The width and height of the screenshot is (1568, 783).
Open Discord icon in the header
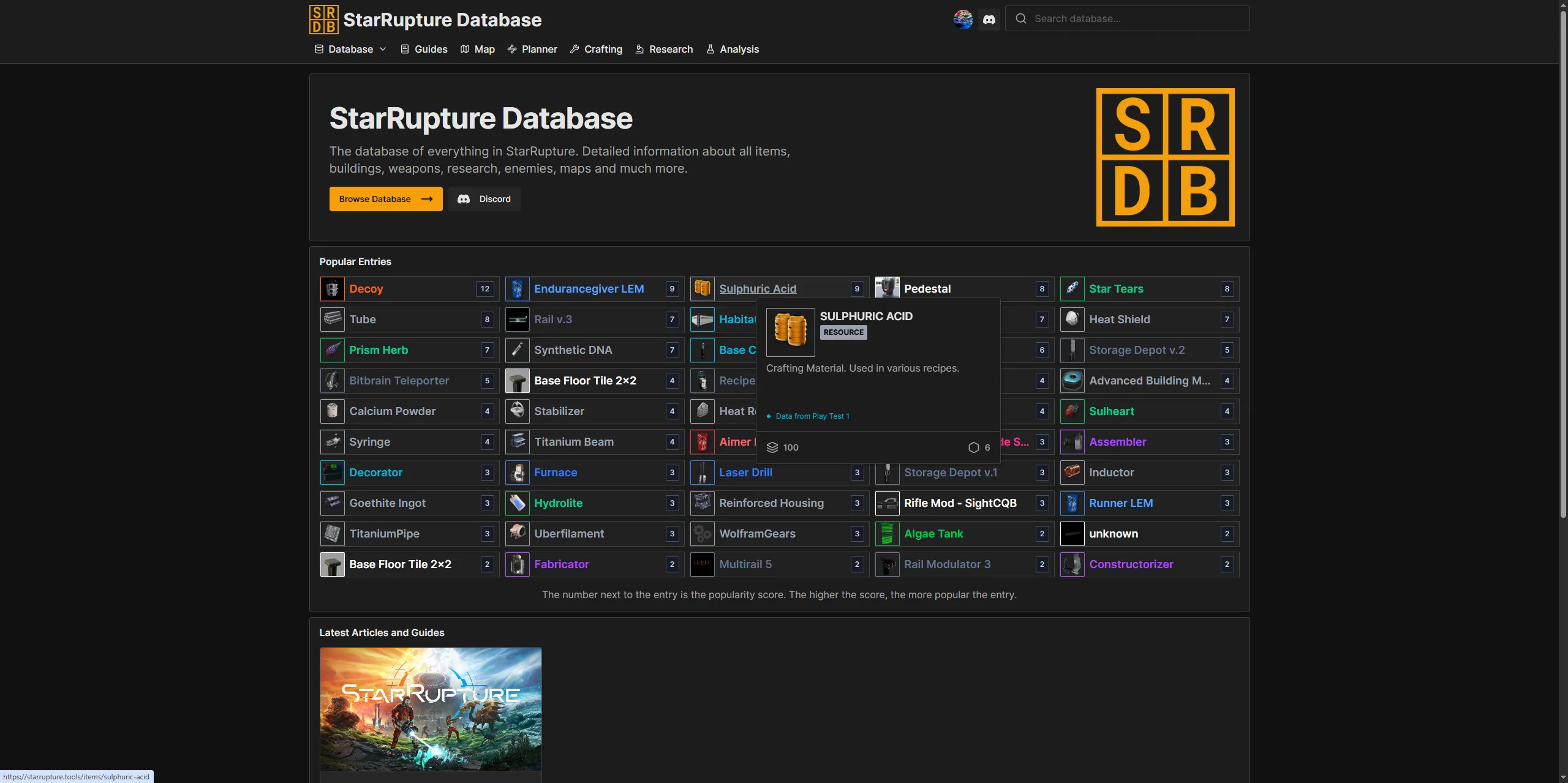(989, 19)
